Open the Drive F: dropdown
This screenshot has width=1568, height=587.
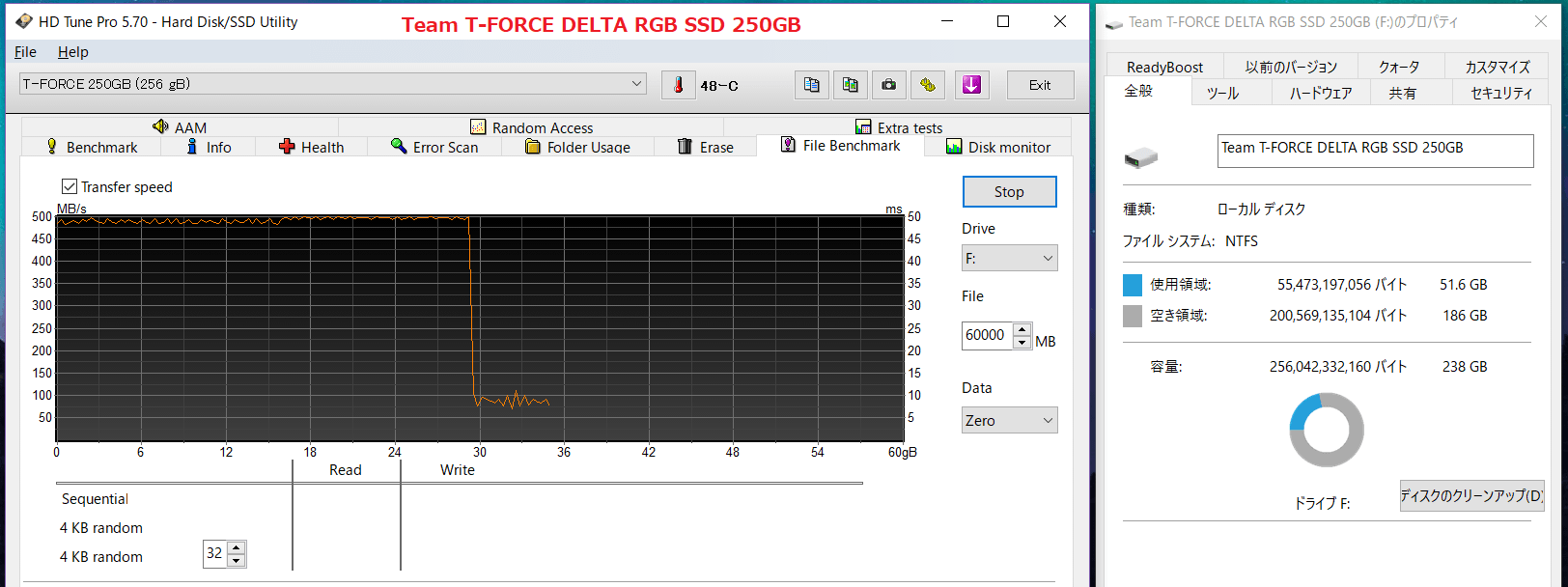(1010, 258)
